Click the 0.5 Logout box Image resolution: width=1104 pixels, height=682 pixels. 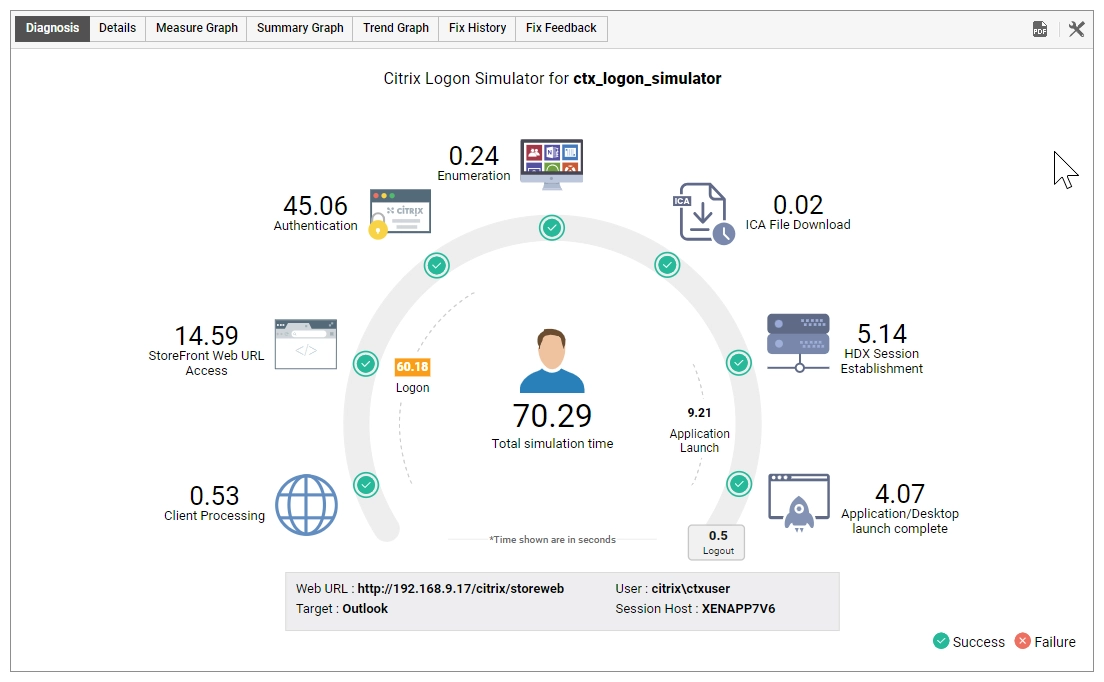(x=717, y=542)
